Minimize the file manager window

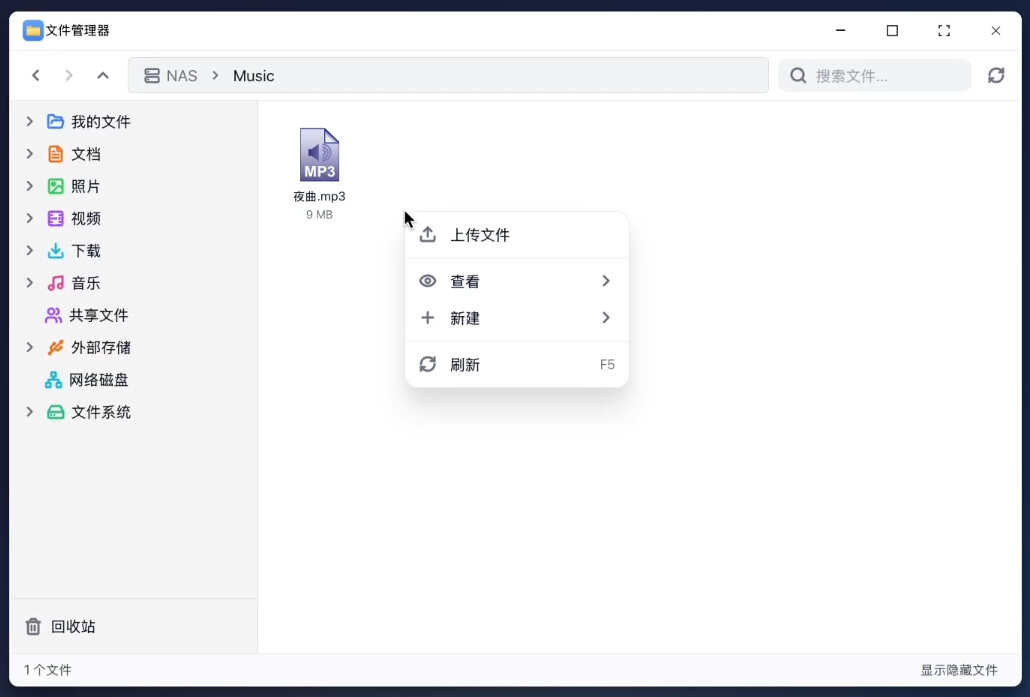[840, 30]
